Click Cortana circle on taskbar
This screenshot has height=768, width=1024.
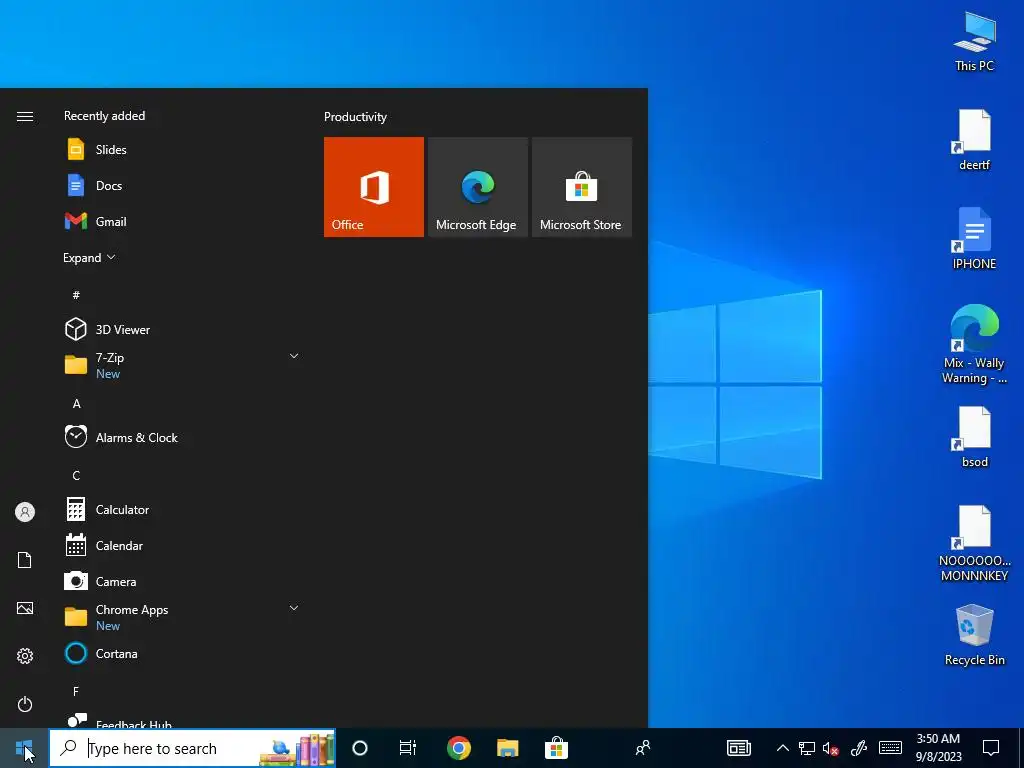coord(360,748)
